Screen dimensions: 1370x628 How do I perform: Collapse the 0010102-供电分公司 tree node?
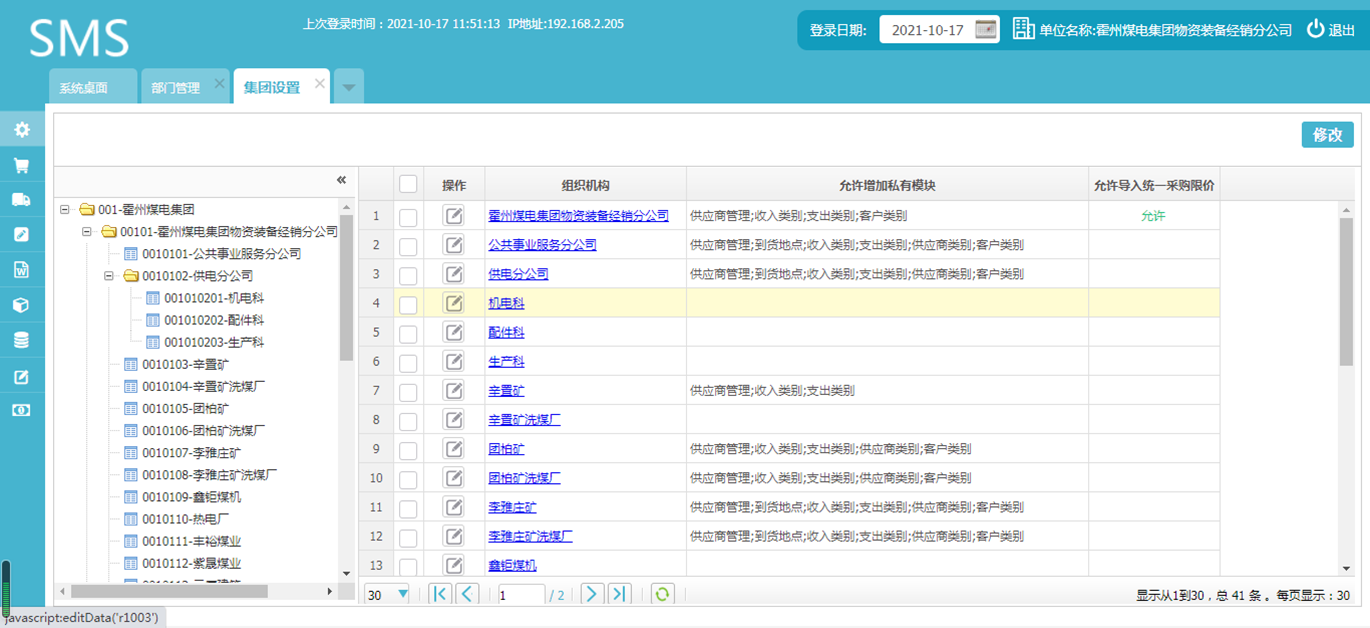pyautogui.click(x=109, y=276)
